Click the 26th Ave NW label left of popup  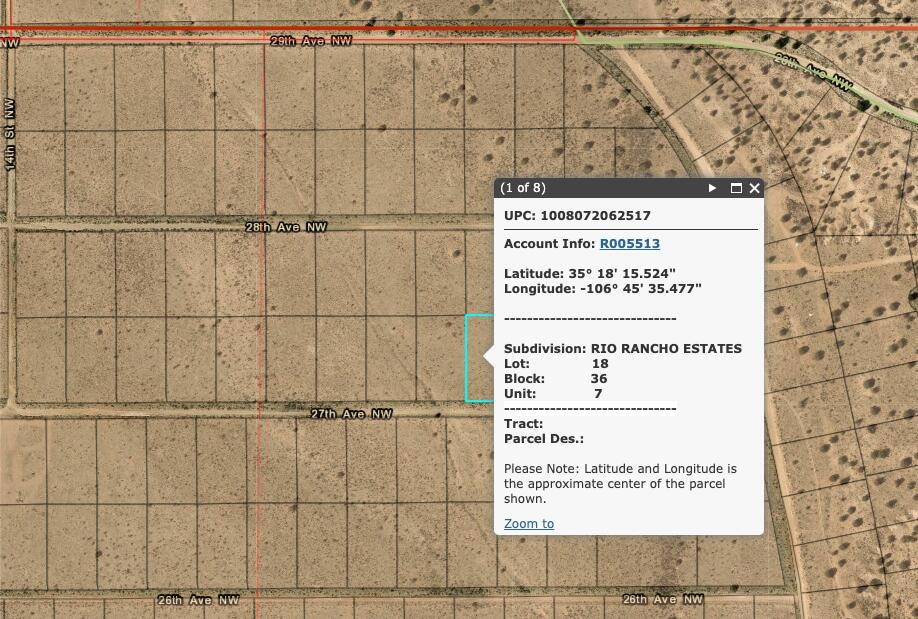[x=198, y=600]
